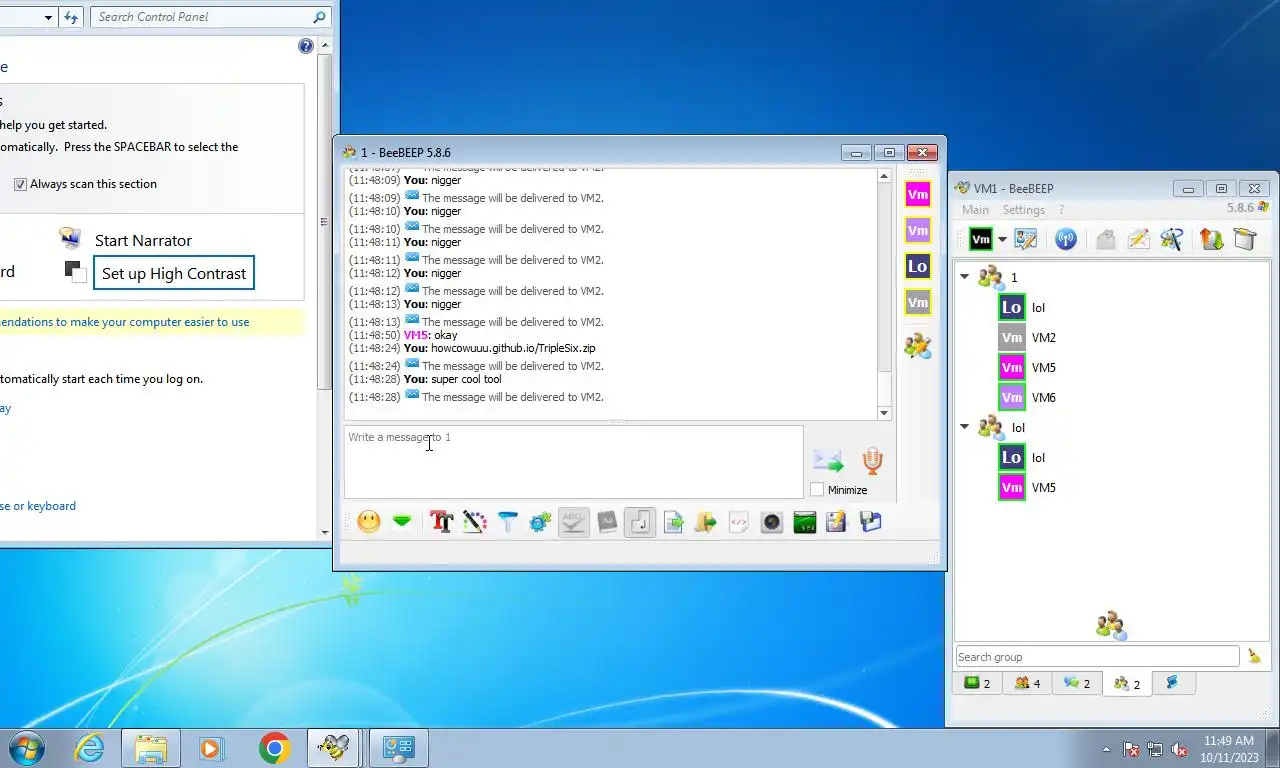The width and height of the screenshot is (1280, 768).
Task: Click the camera screenshot icon
Action: [772, 522]
